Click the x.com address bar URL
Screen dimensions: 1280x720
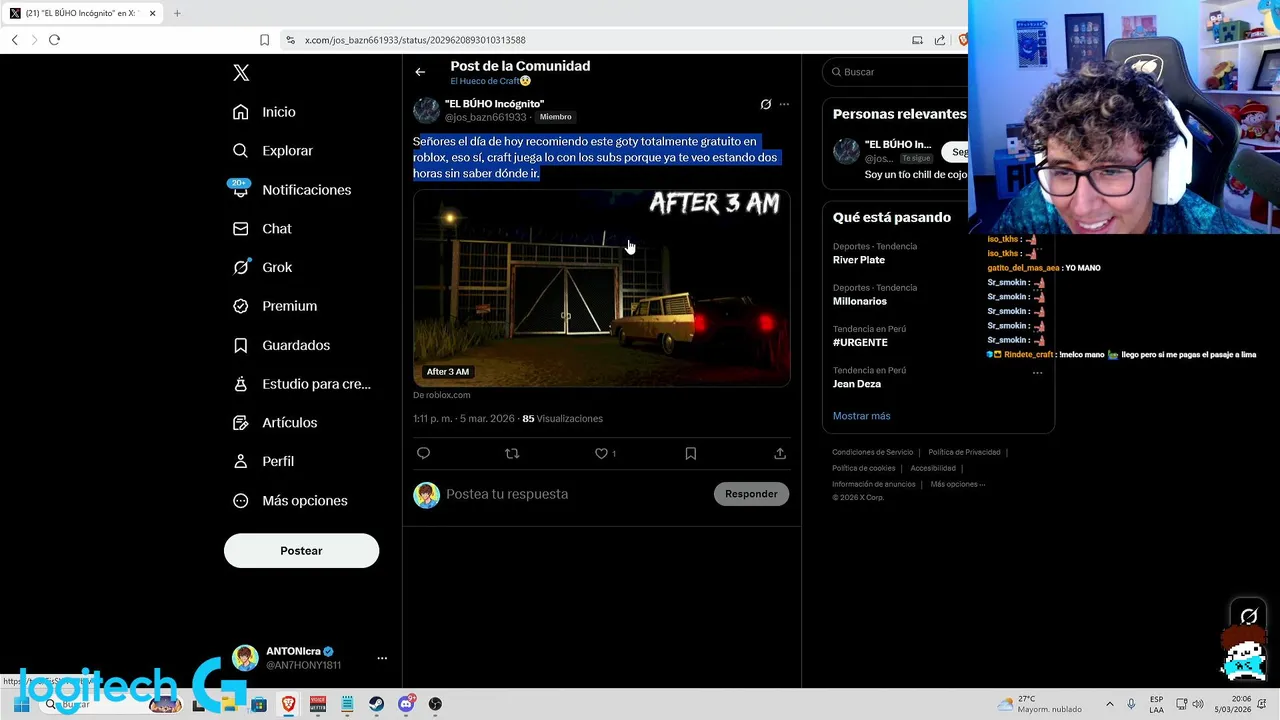coord(415,40)
